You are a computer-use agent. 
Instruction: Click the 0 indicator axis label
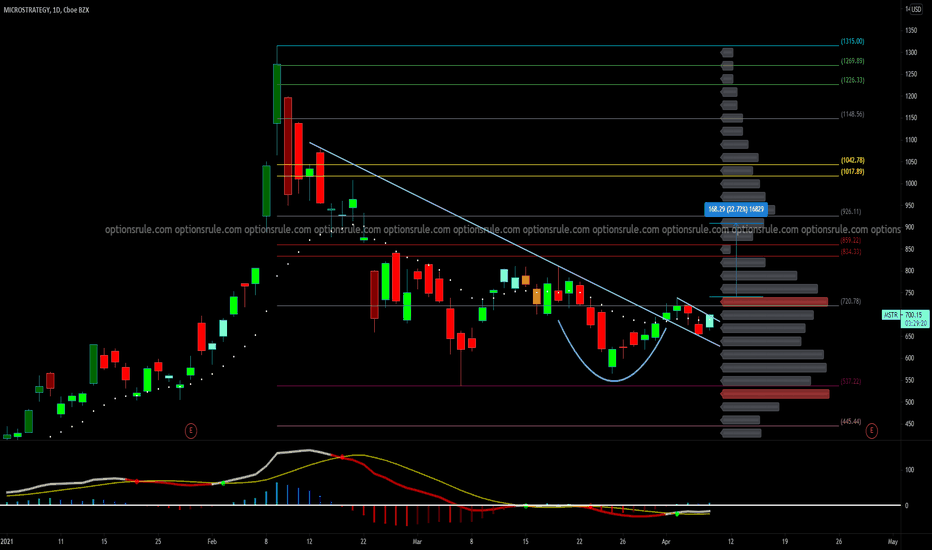[906, 505]
